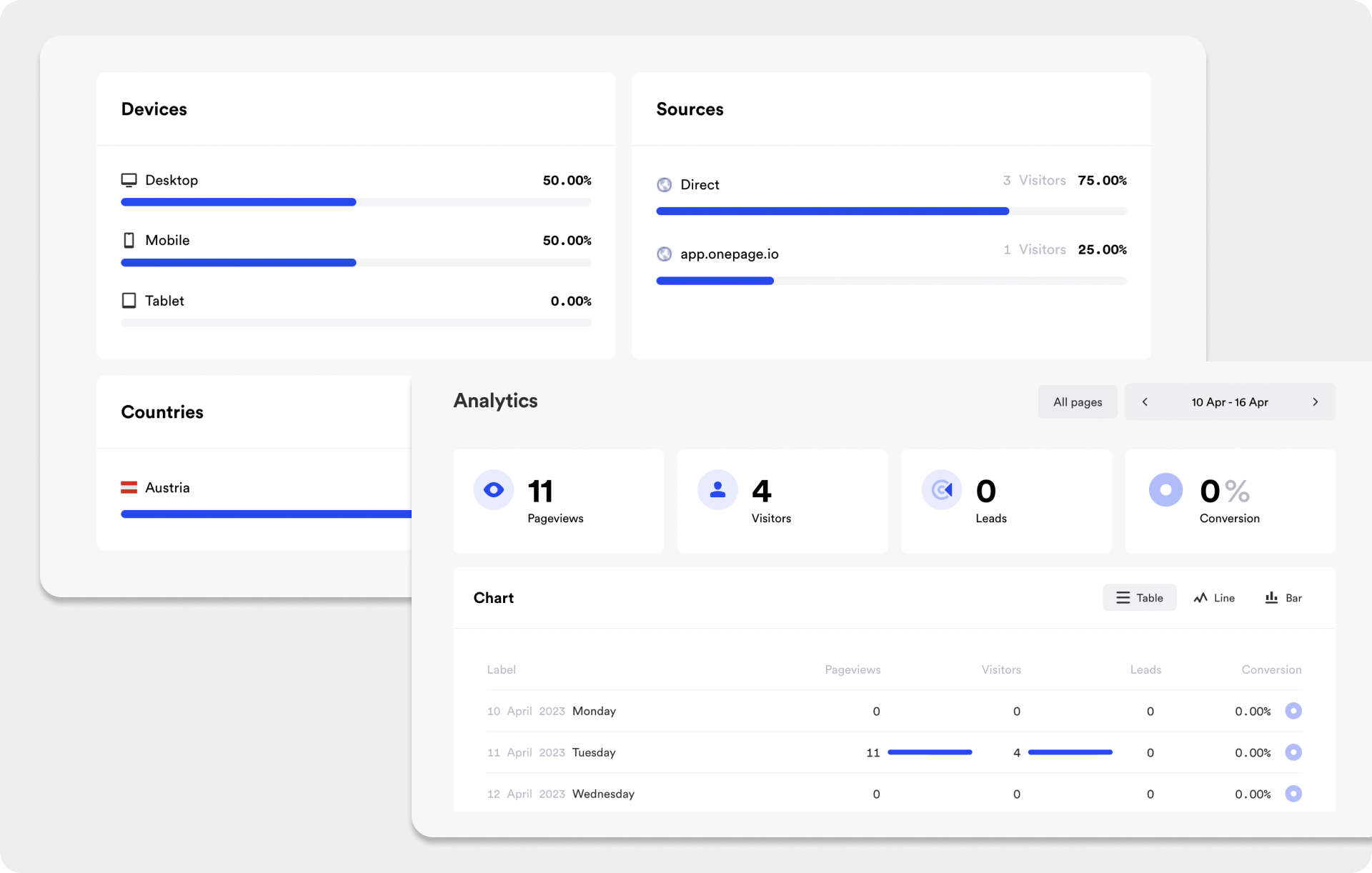Select the Chart section header
This screenshot has width=1372, height=873.
coord(493,597)
